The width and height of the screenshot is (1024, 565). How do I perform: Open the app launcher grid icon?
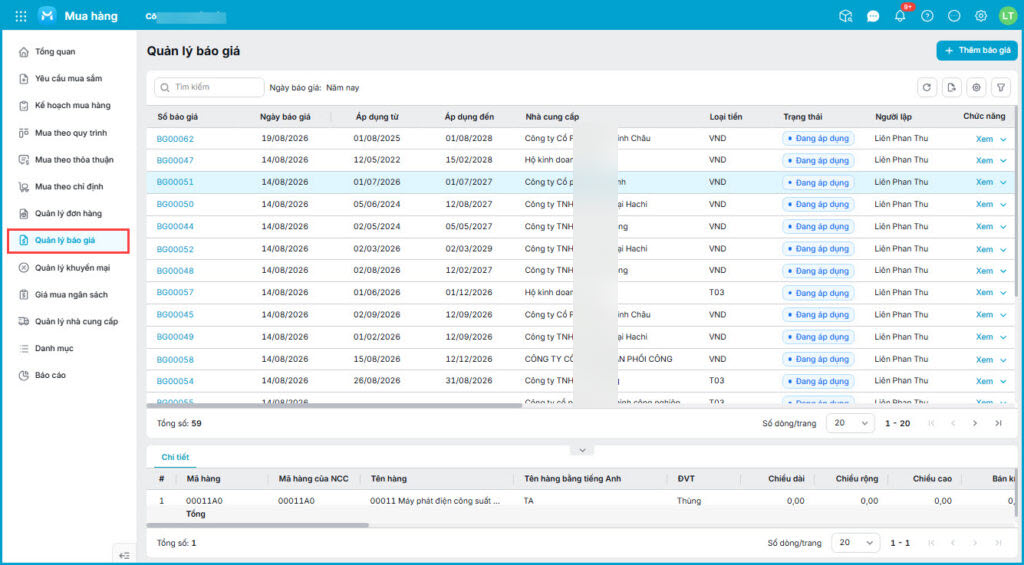tap(21, 16)
